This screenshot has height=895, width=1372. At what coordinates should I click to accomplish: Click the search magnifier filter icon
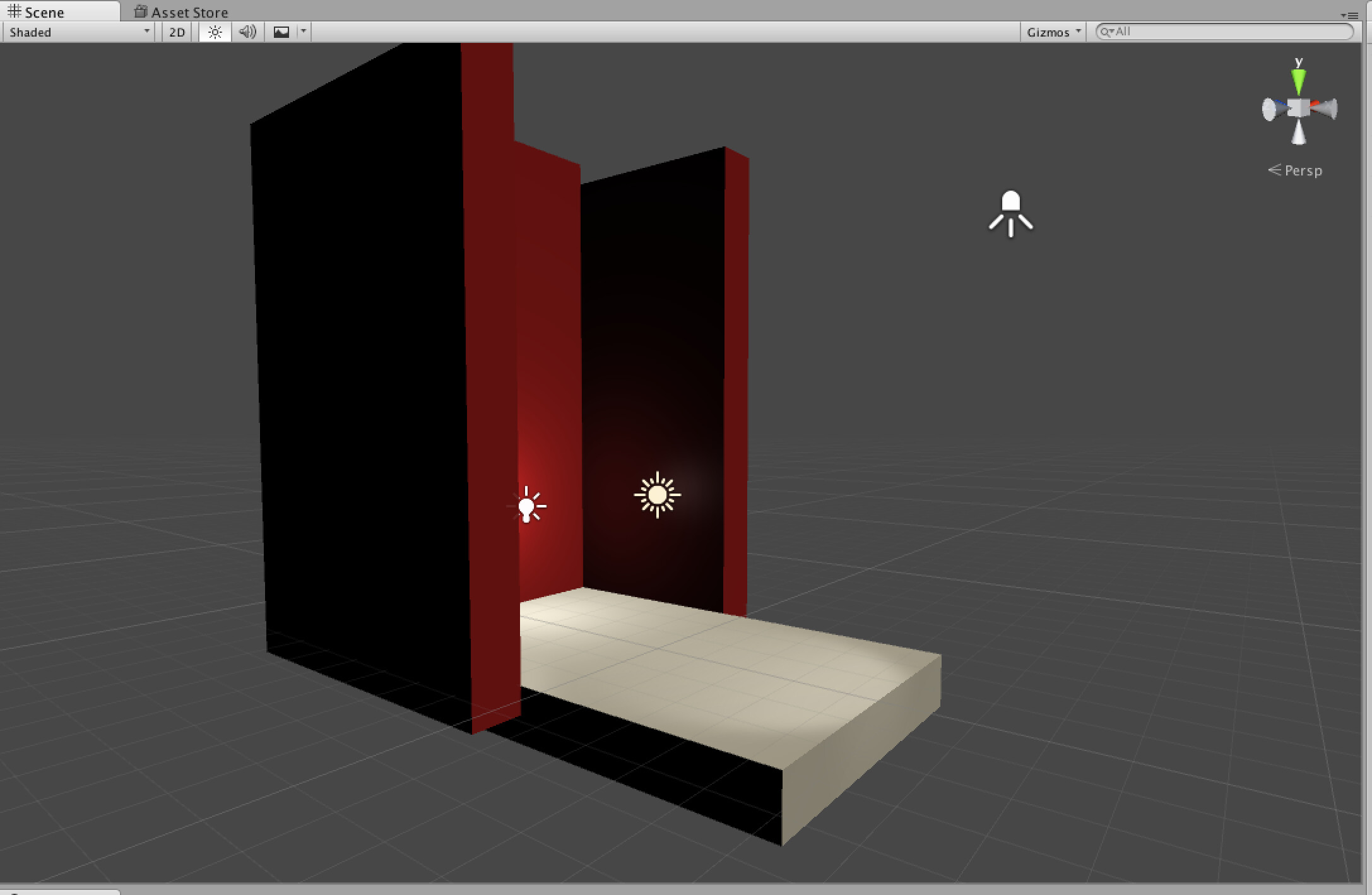coord(1106,31)
